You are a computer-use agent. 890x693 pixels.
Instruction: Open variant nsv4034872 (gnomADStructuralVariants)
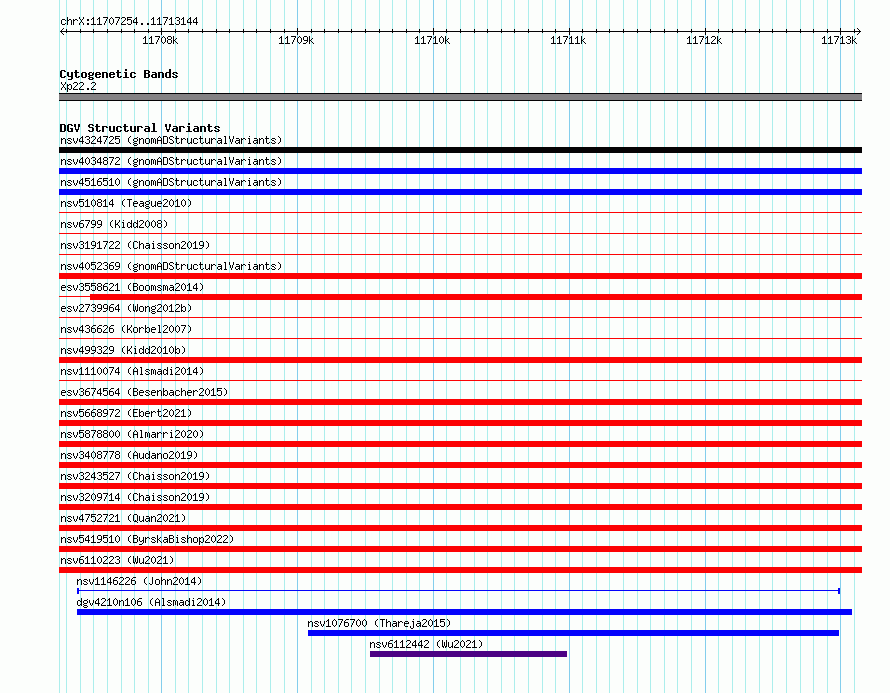click(x=171, y=161)
